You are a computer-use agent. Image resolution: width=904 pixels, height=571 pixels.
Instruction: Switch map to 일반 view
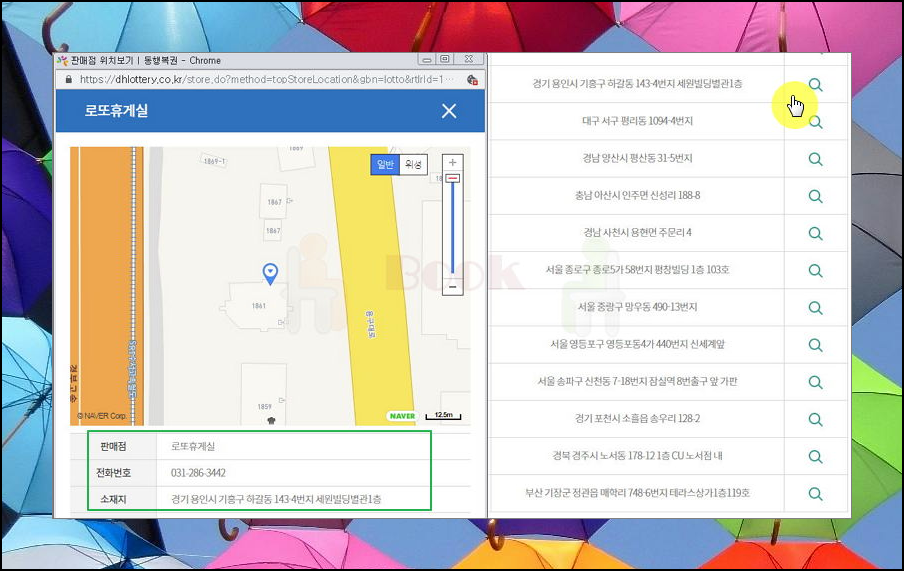click(x=385, y=164)
